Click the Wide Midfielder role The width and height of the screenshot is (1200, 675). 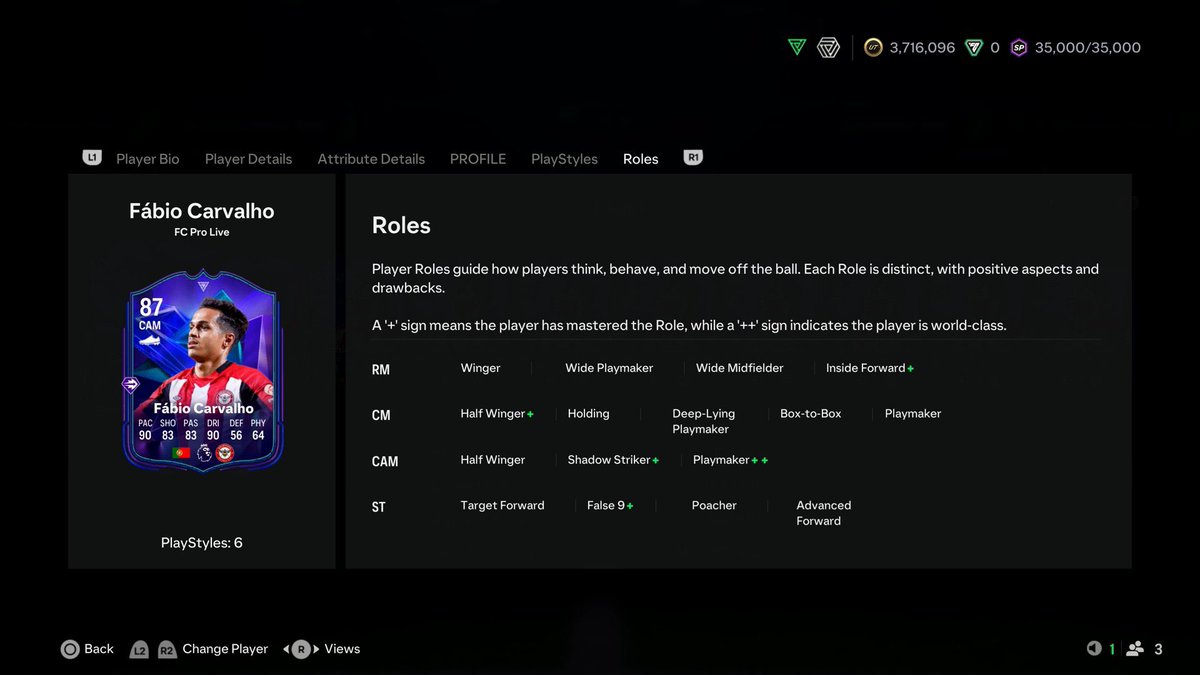pos(740,368)
